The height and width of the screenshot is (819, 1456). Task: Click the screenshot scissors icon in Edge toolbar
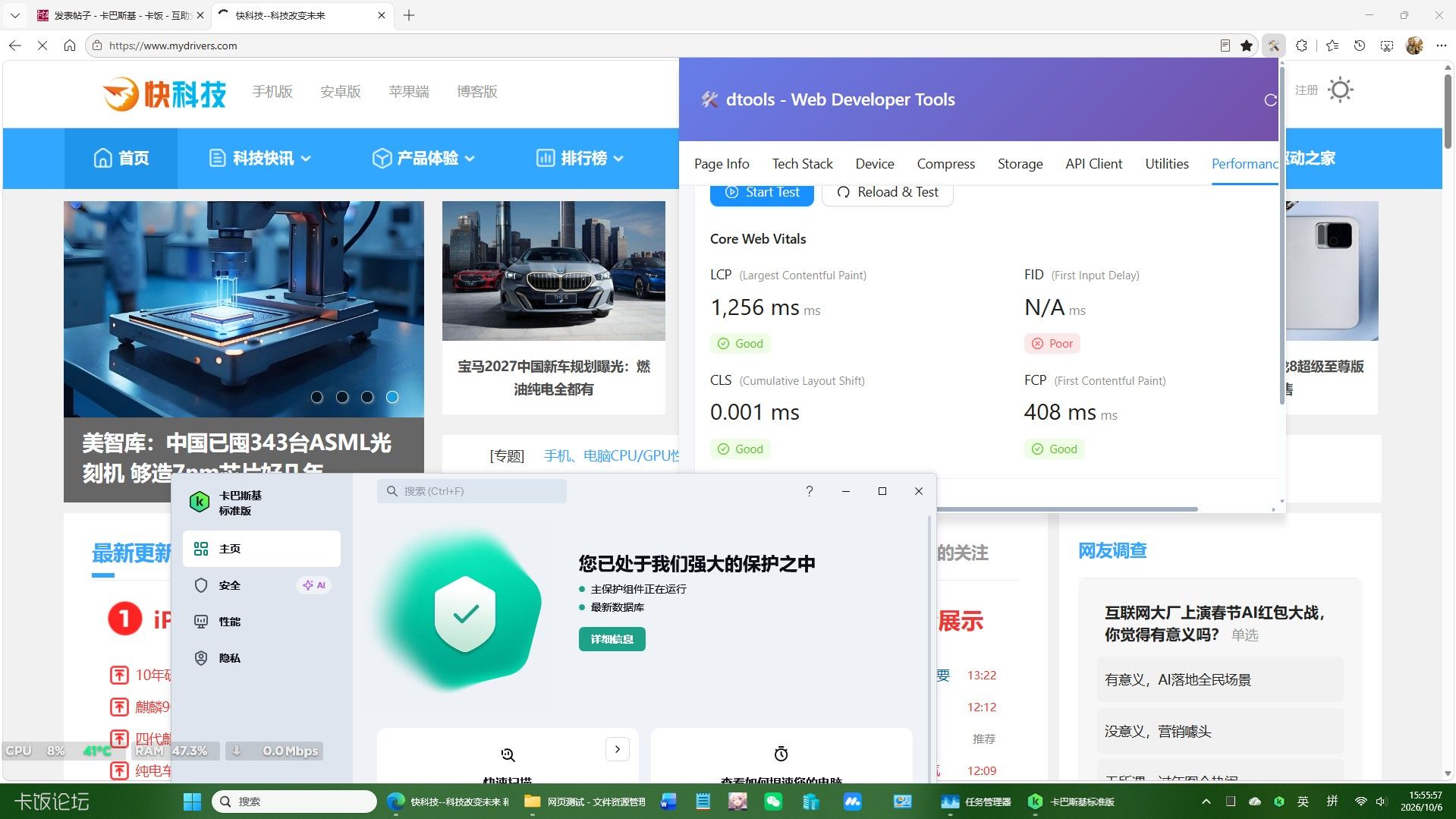(x=1387, y=46)
